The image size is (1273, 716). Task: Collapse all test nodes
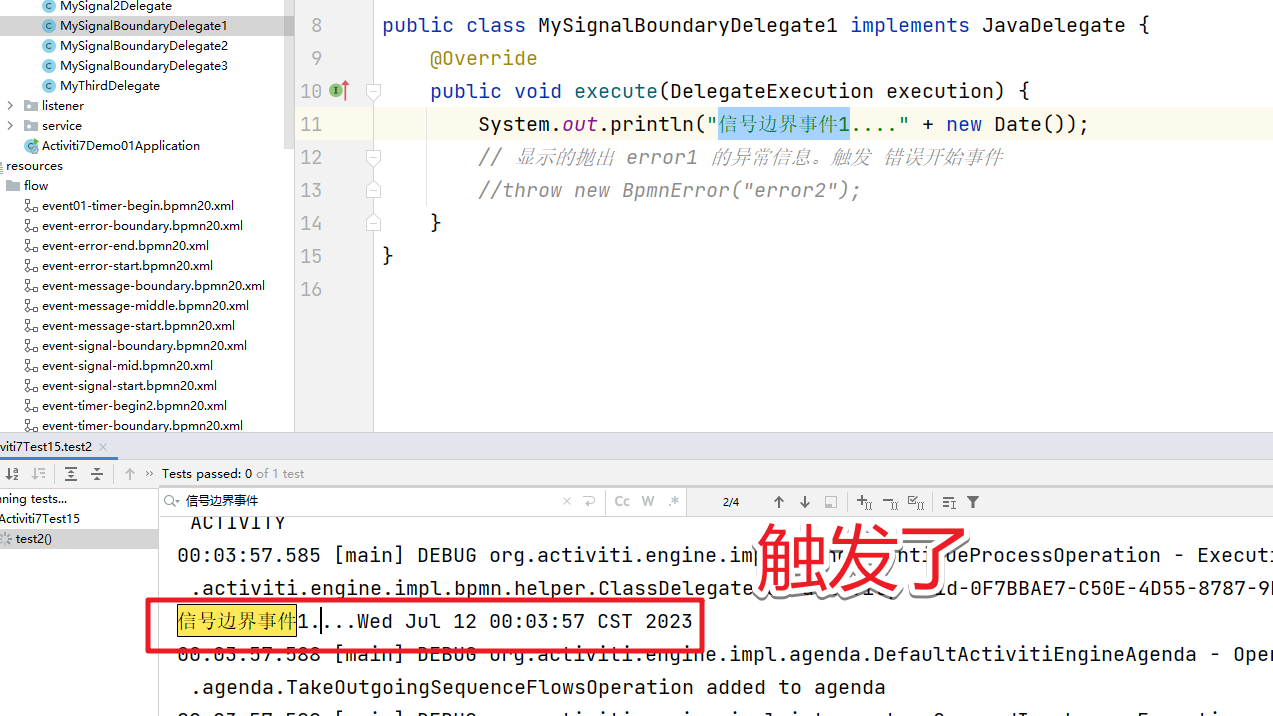96,474
